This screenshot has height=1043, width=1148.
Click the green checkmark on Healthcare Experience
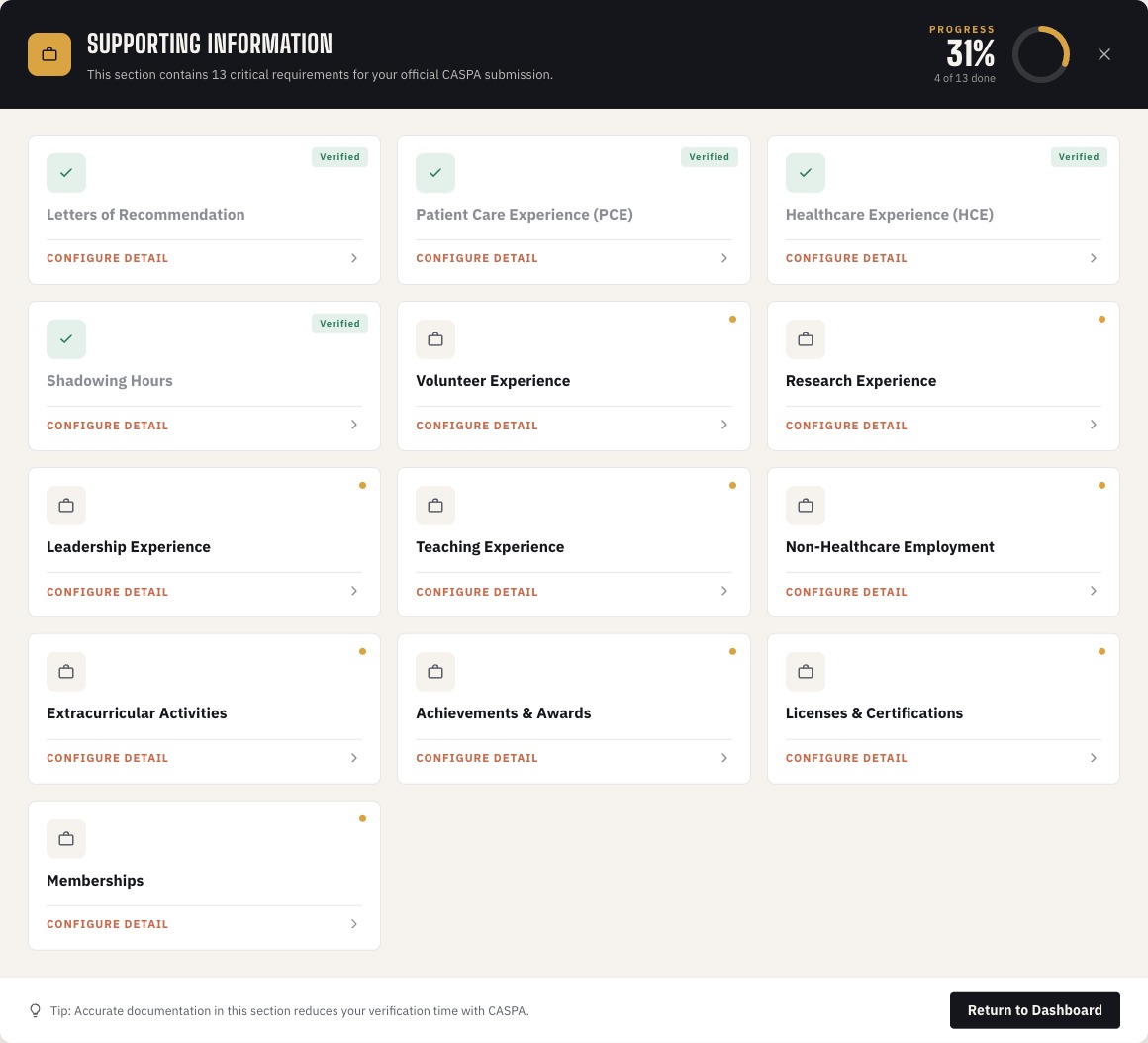coord(805,173)
